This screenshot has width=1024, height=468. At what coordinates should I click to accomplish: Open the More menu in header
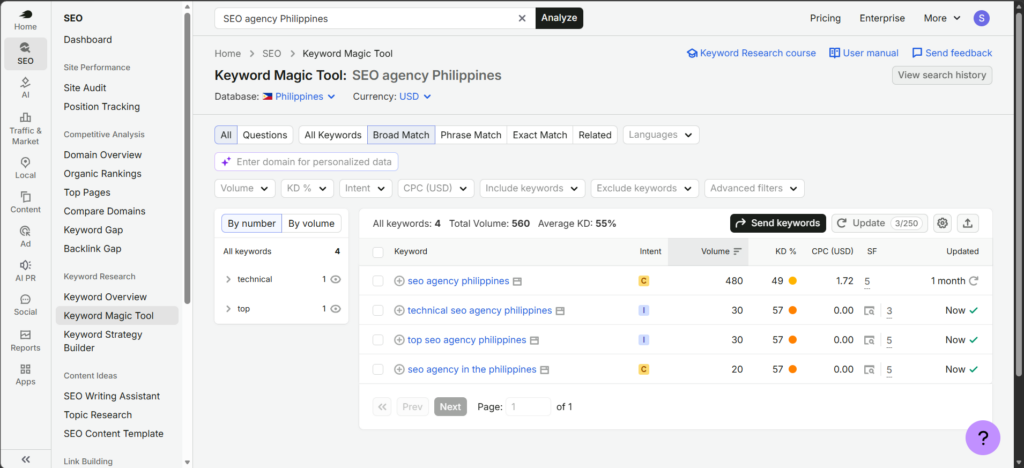point(942,18)
